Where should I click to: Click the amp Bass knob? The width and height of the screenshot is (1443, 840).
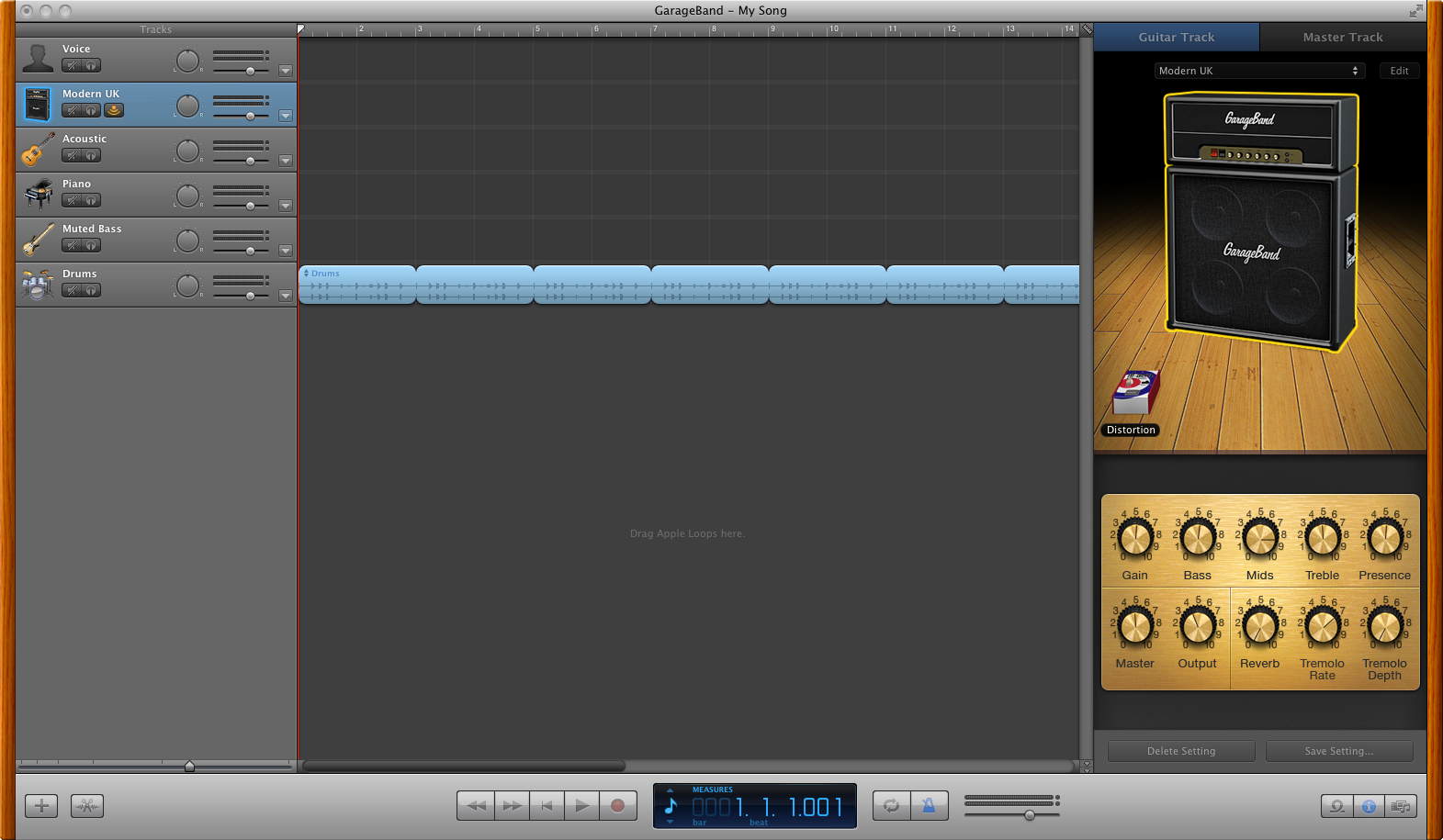coord(1198,538)
